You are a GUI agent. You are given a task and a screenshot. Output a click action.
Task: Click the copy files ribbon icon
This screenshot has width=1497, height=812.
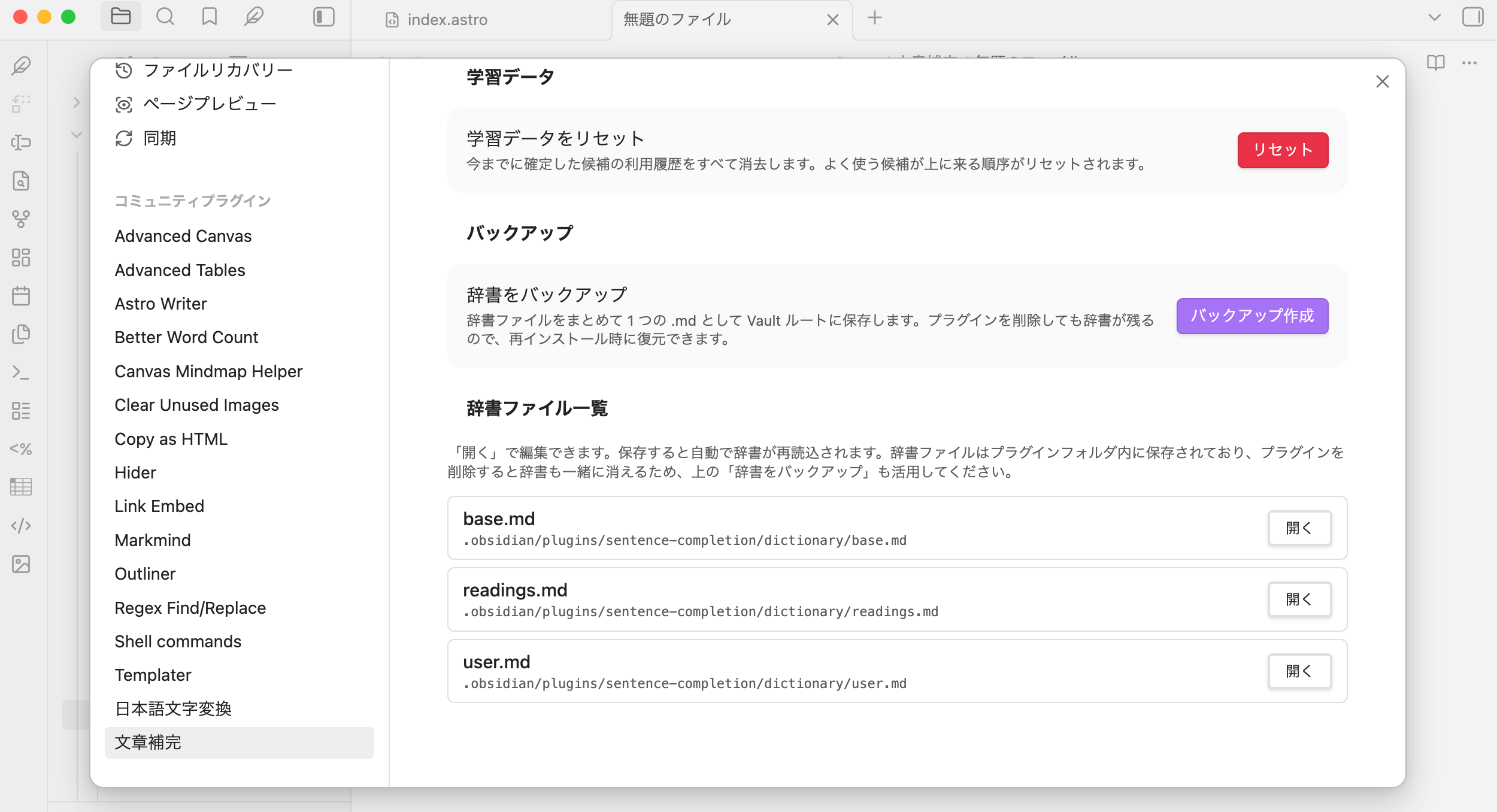pos(21,334)
